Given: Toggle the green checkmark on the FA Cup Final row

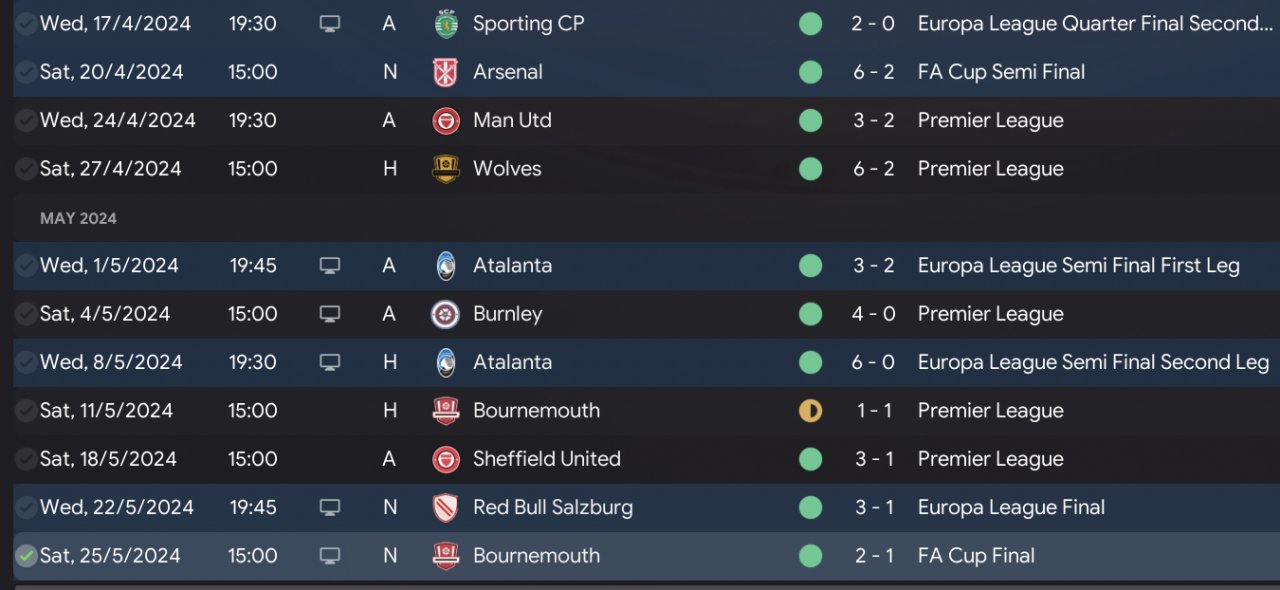Looking at the screenshot, I should click(26, 556).
